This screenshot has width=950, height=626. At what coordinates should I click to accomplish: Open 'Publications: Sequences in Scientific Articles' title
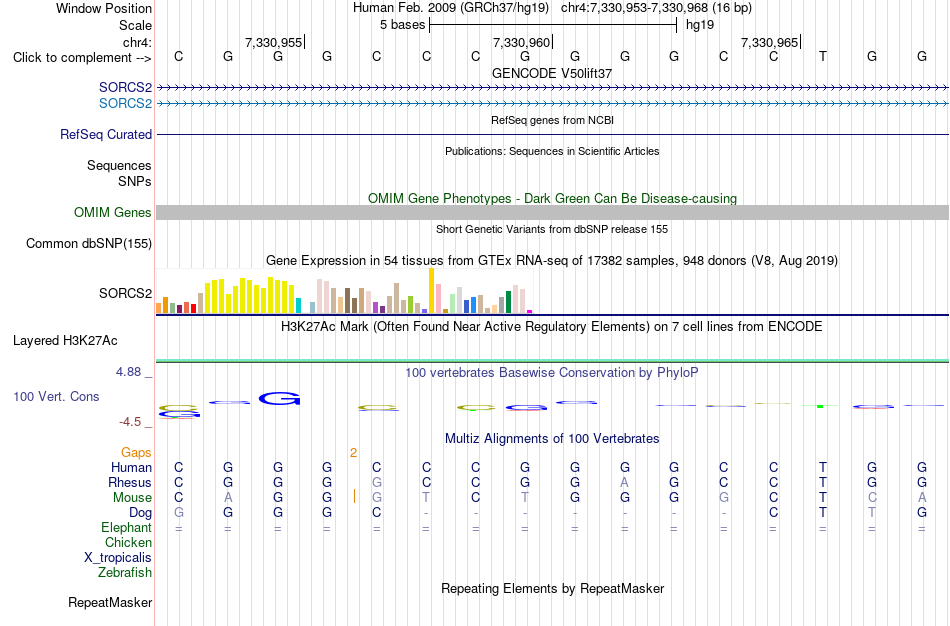[552, 151]
